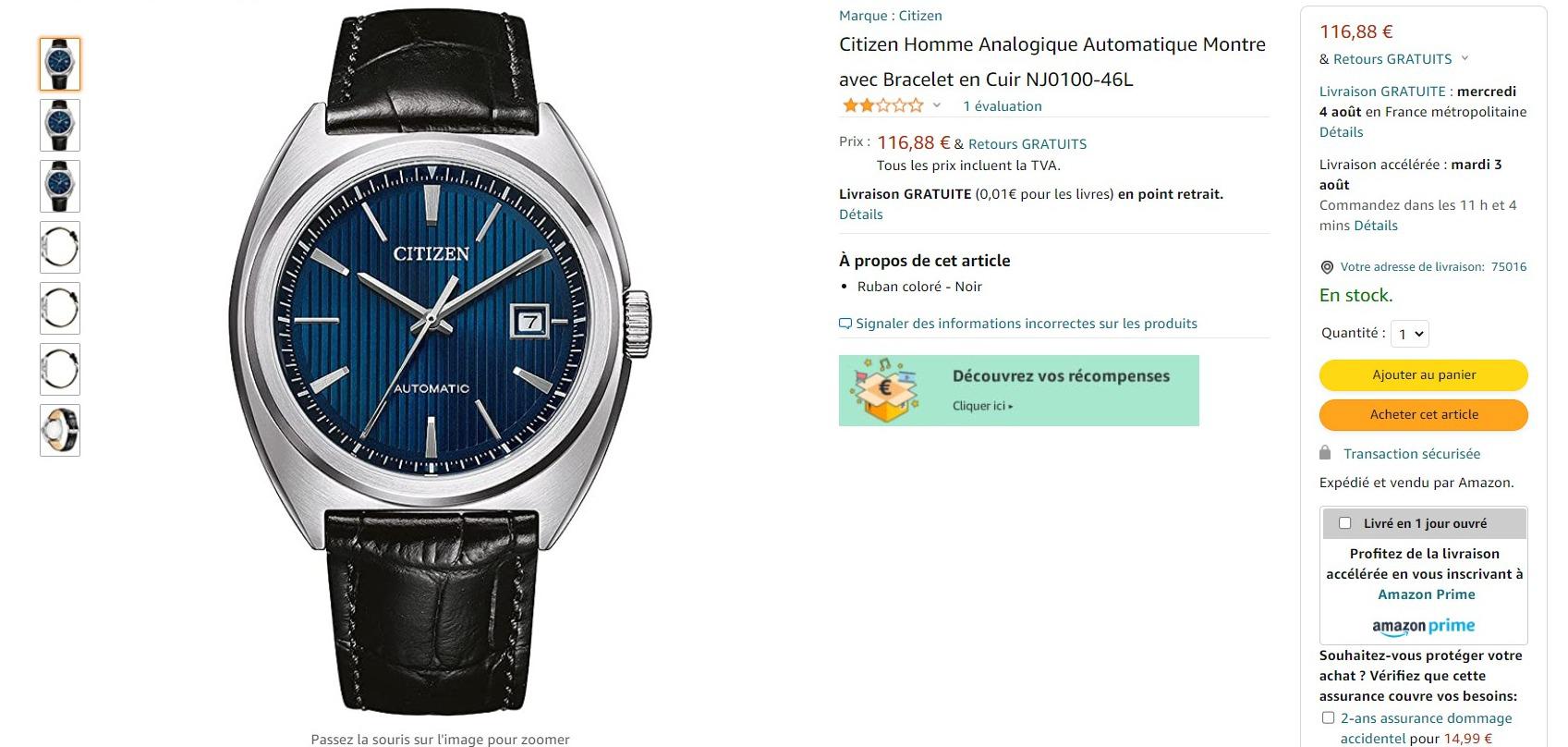Viewport: 1568px width, 747px height.
Task: Click the secure transaction padlock icon
Action: tap(1325, 453)
